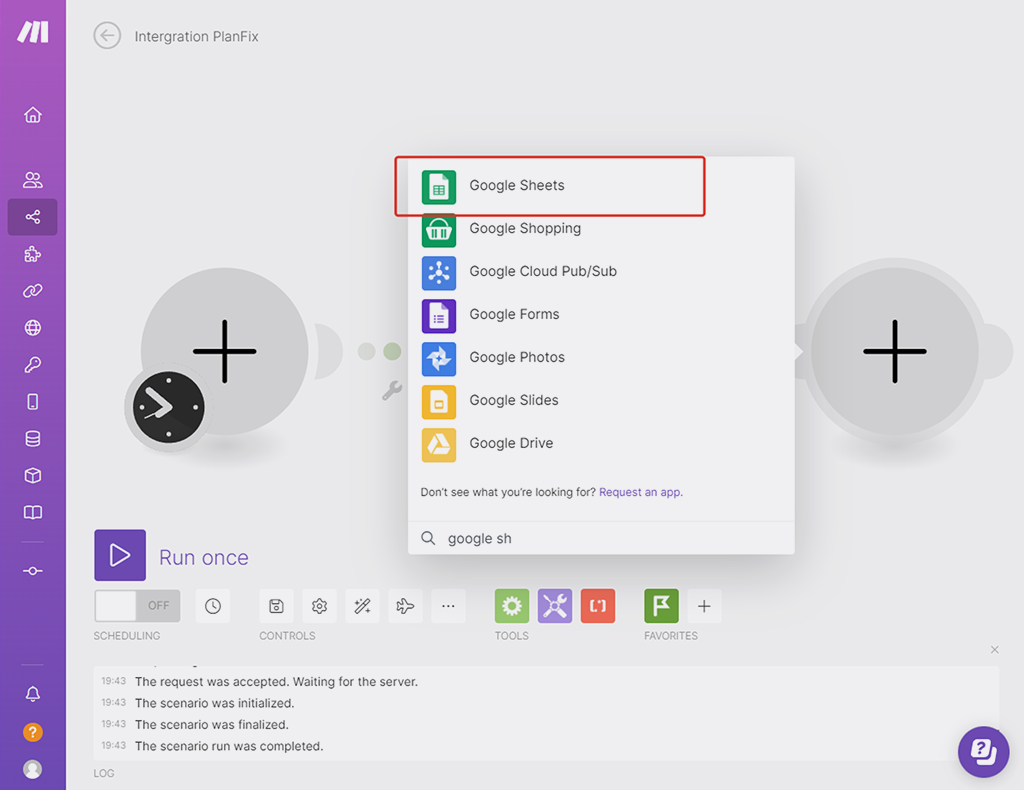Click the Explain flow airplane icon
Screen dimensions: 1024x790
(x=406, y=606)
